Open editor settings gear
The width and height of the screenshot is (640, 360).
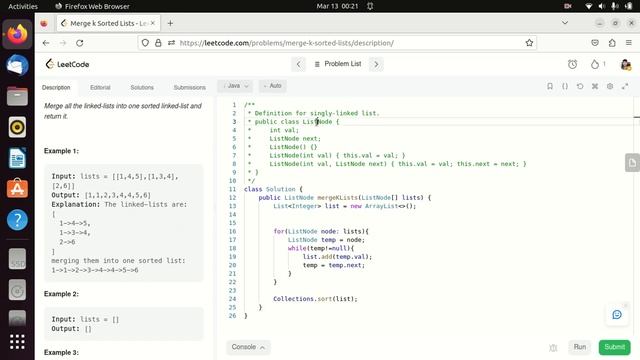click(x=610, y=86)
